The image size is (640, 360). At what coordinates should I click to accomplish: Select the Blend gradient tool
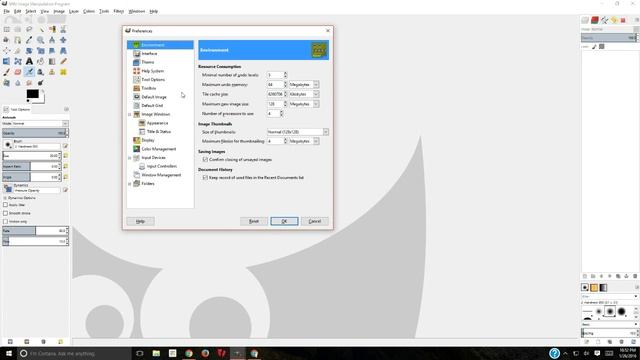[x=52, y=61]
